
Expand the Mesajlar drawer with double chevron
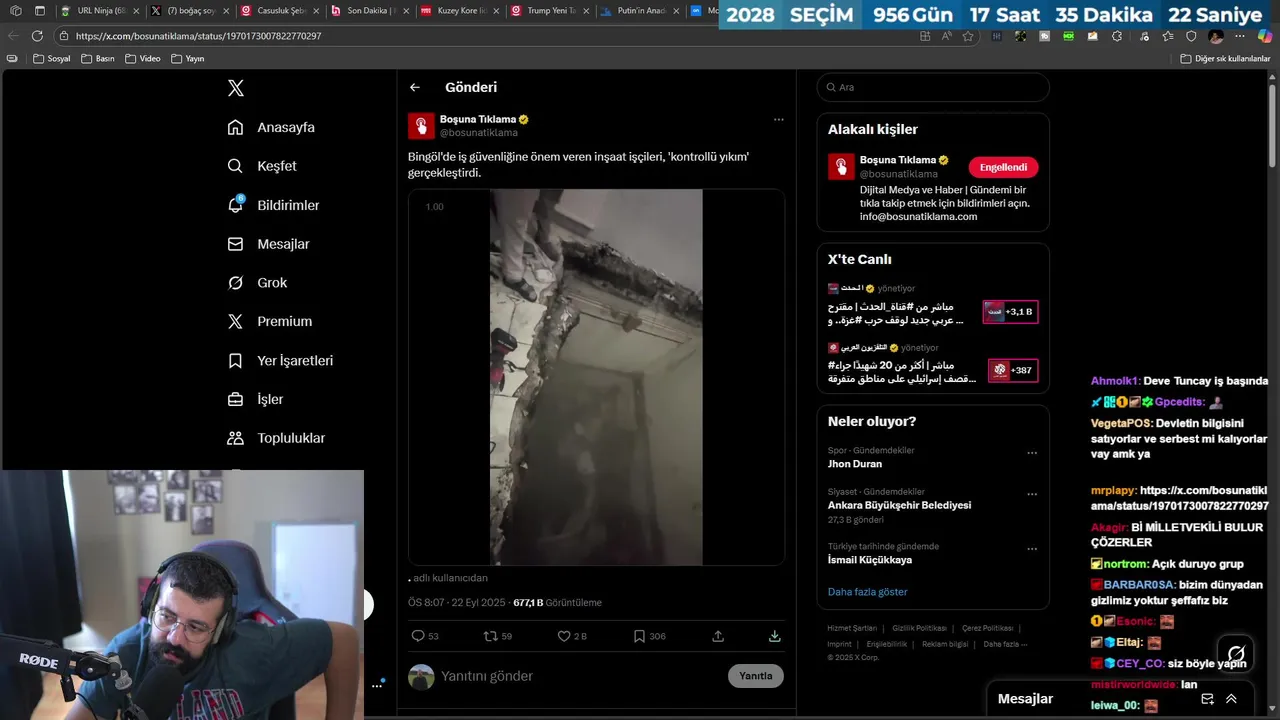pyautogui.click(x=1231, y=699)
